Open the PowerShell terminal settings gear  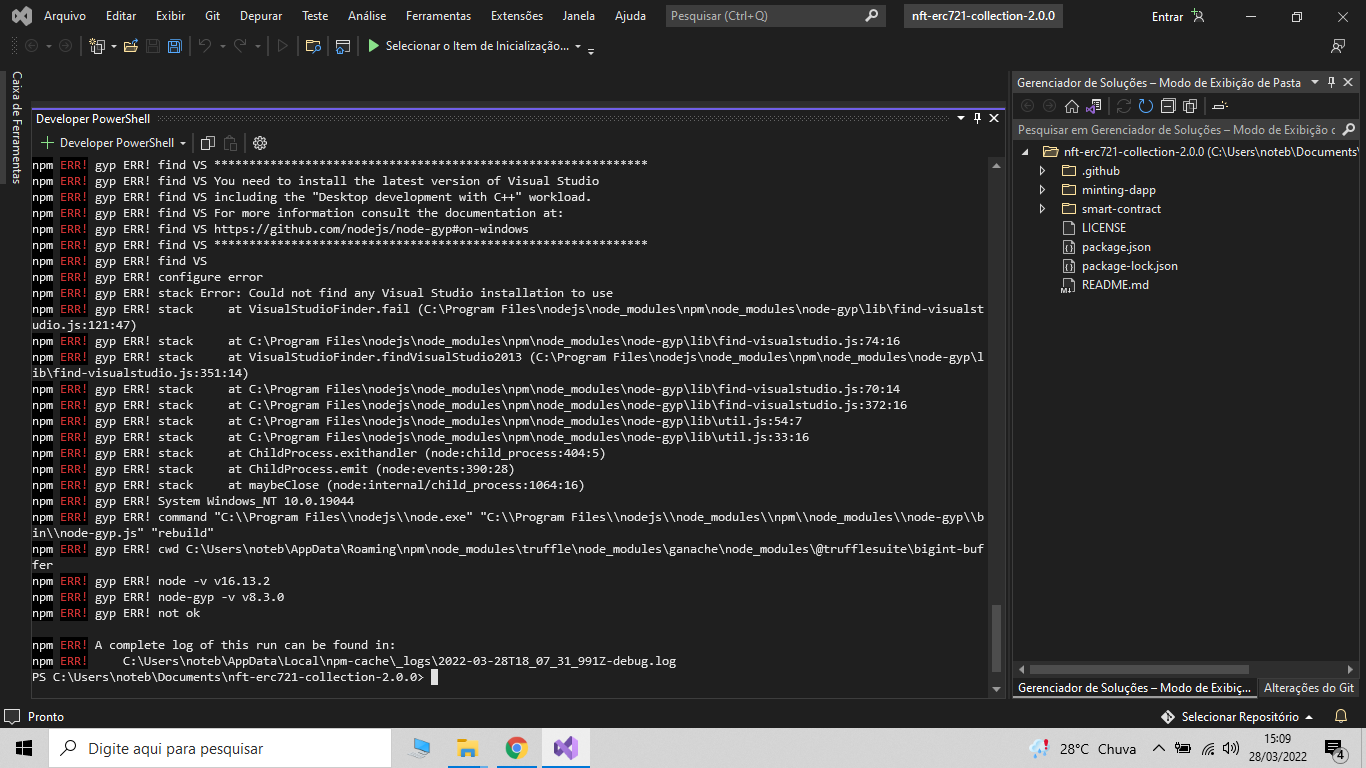pos(260,143)
